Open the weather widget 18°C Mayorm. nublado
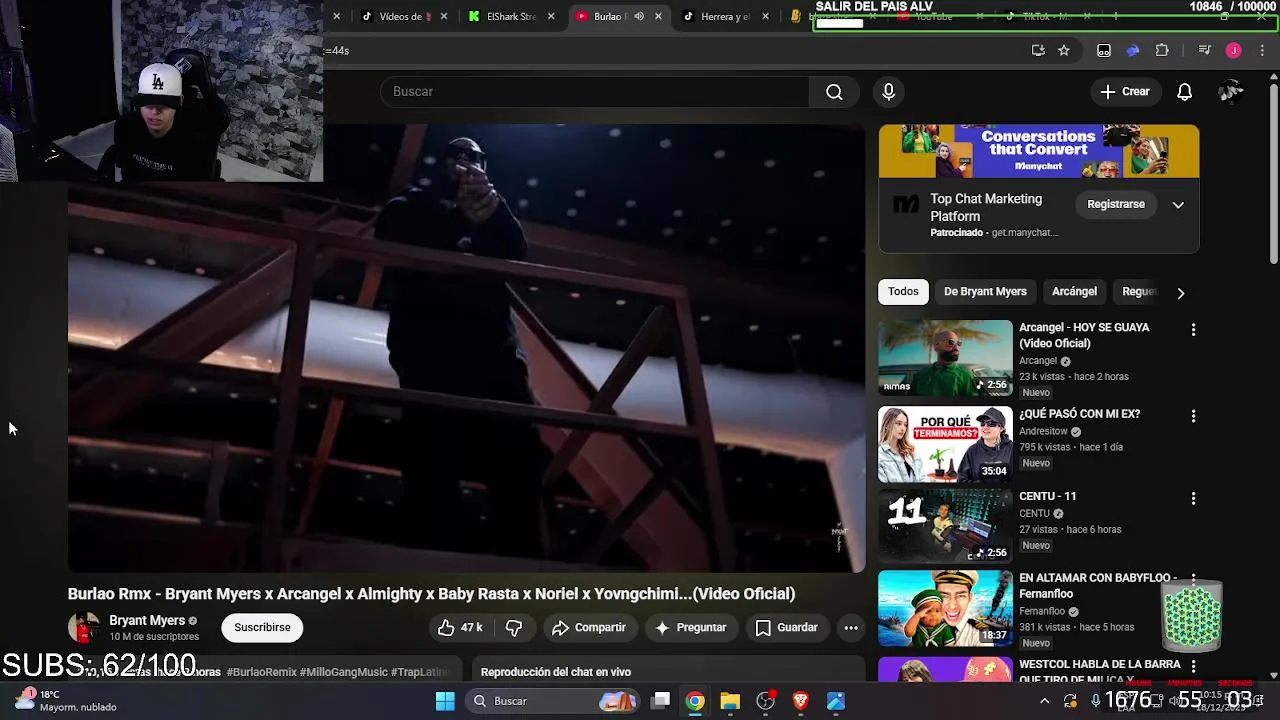Image resolution: width=1280 pixels, height=720 pixels. (65, 701)
